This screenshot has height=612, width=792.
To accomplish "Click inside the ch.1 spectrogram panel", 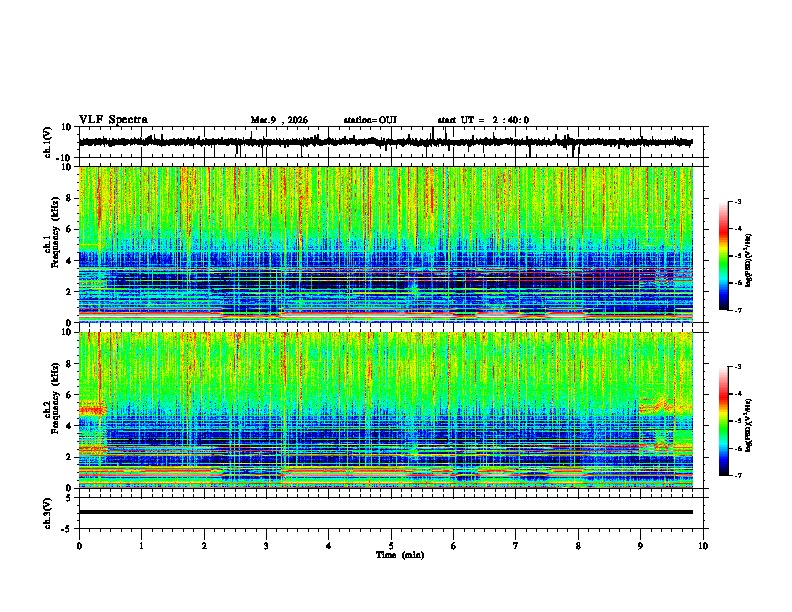I will pyautogui.click(x=385, y=244).
